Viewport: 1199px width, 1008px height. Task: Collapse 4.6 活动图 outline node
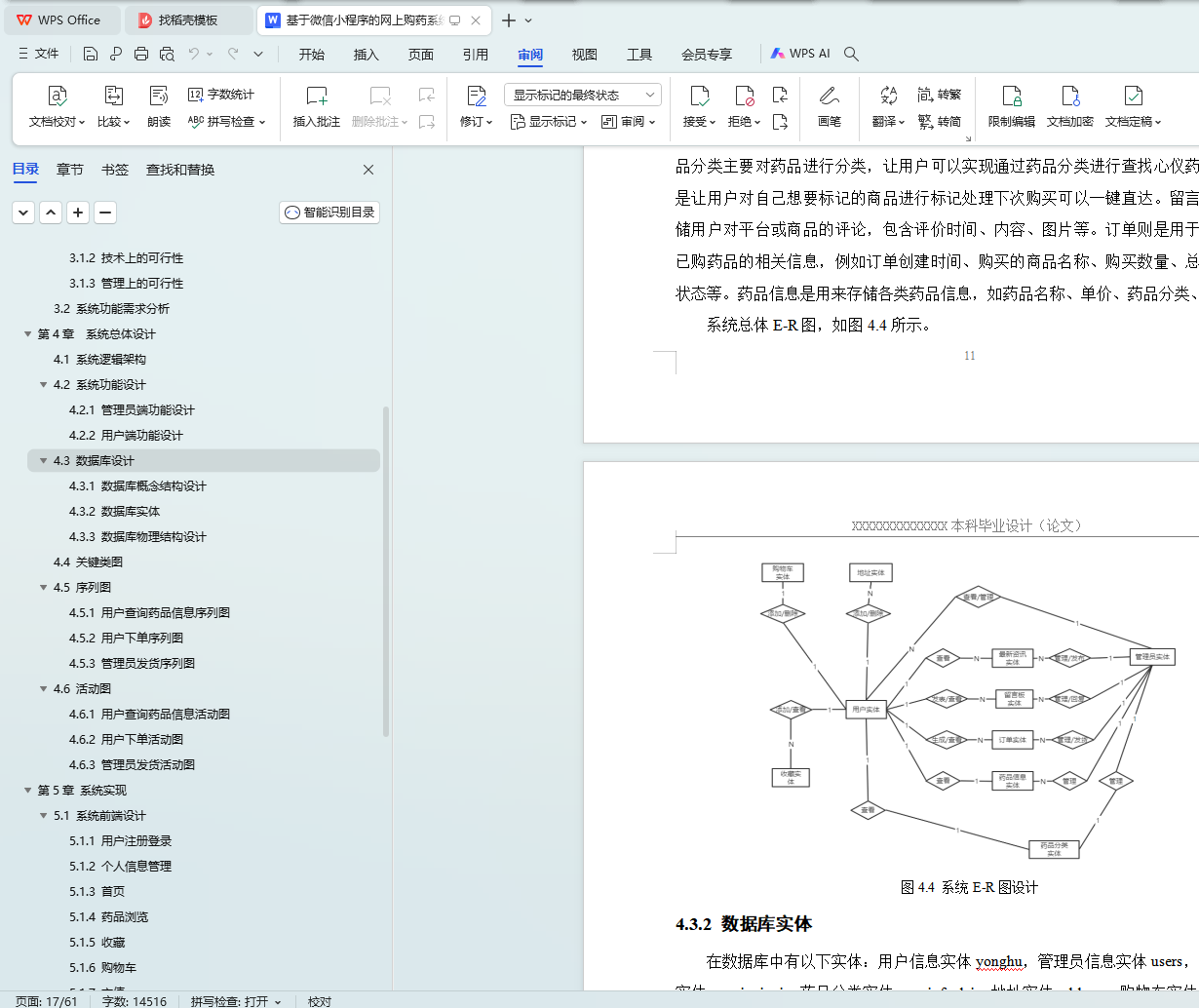coord(43,688)
